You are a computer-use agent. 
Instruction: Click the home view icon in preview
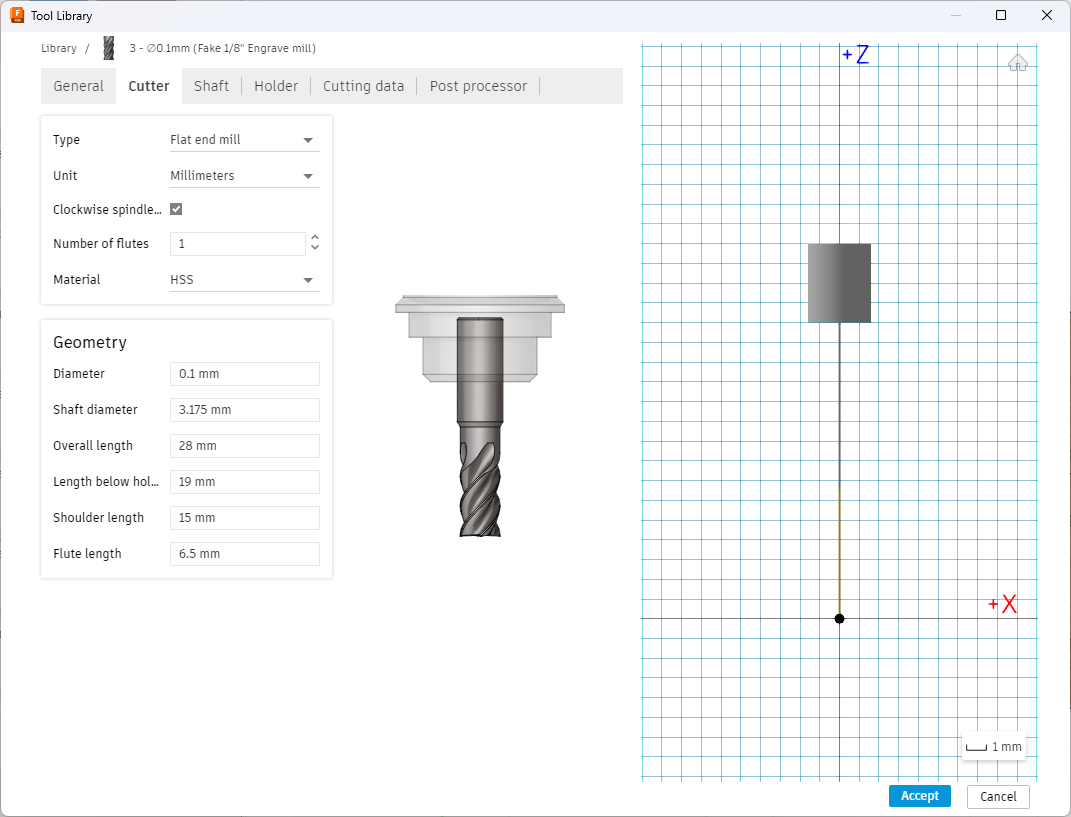pyautogui.click(x=1018, y=63)
